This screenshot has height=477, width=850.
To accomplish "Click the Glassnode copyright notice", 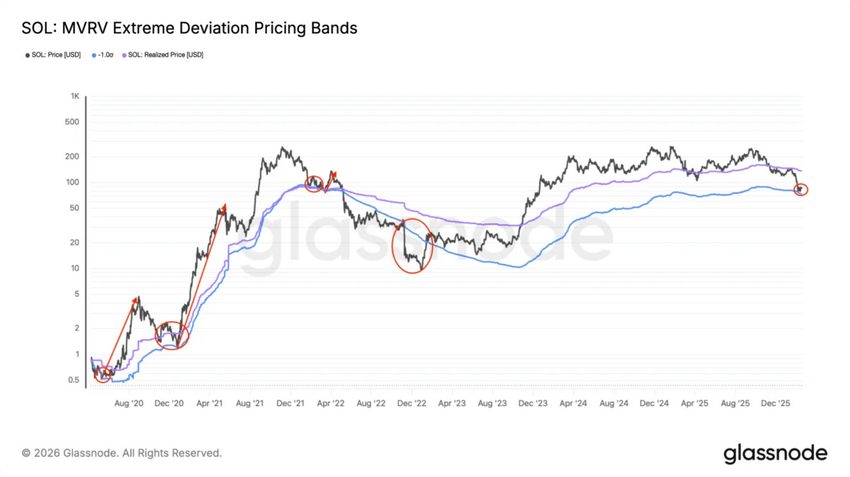I will click(122, 453).
